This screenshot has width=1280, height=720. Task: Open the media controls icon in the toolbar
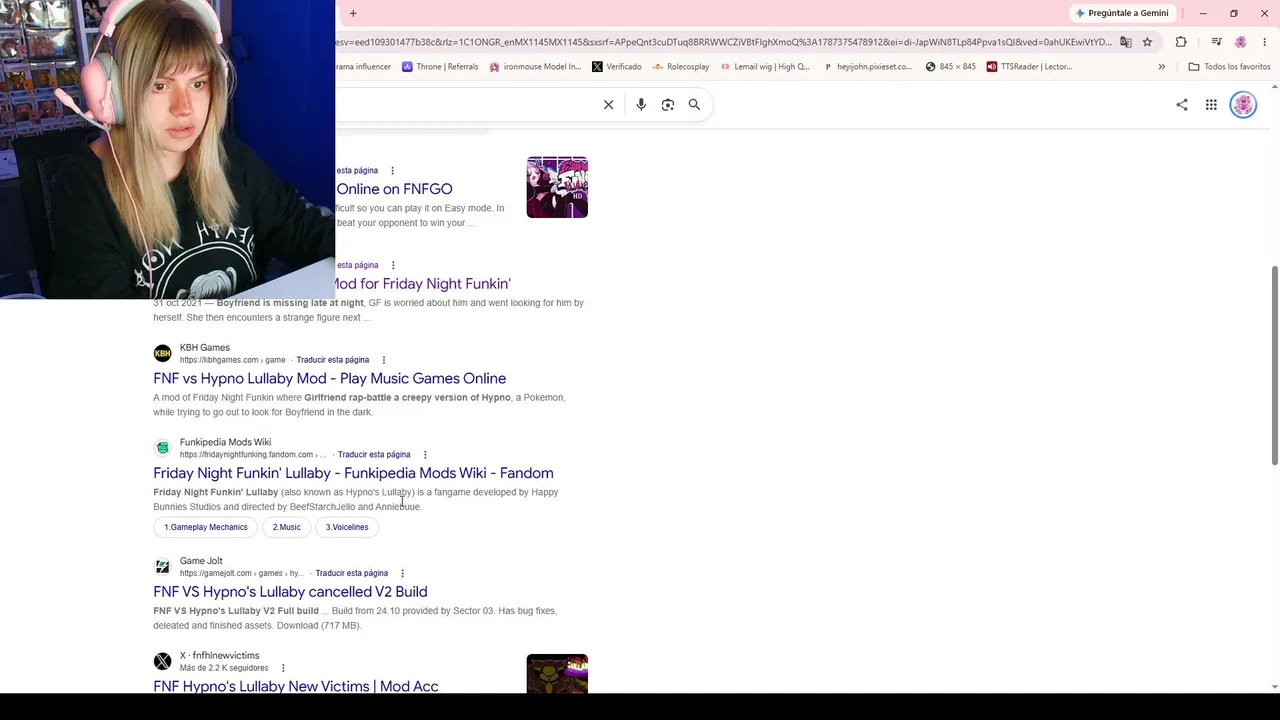(1216, 42)
